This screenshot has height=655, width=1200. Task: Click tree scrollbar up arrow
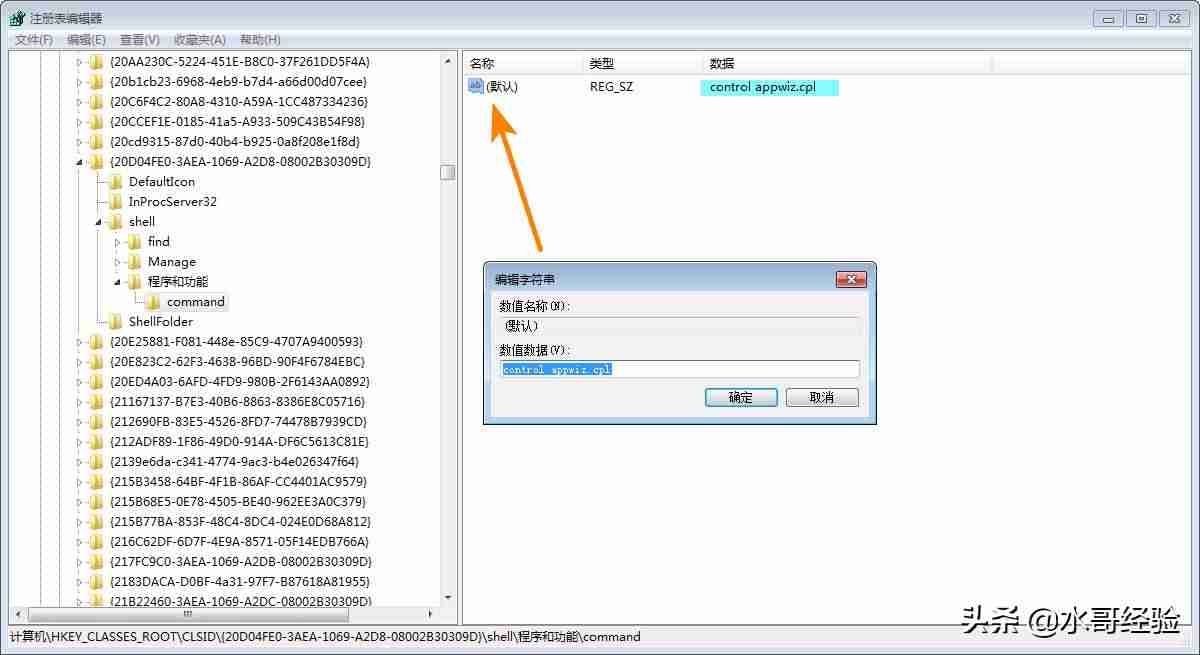(448, 60)
